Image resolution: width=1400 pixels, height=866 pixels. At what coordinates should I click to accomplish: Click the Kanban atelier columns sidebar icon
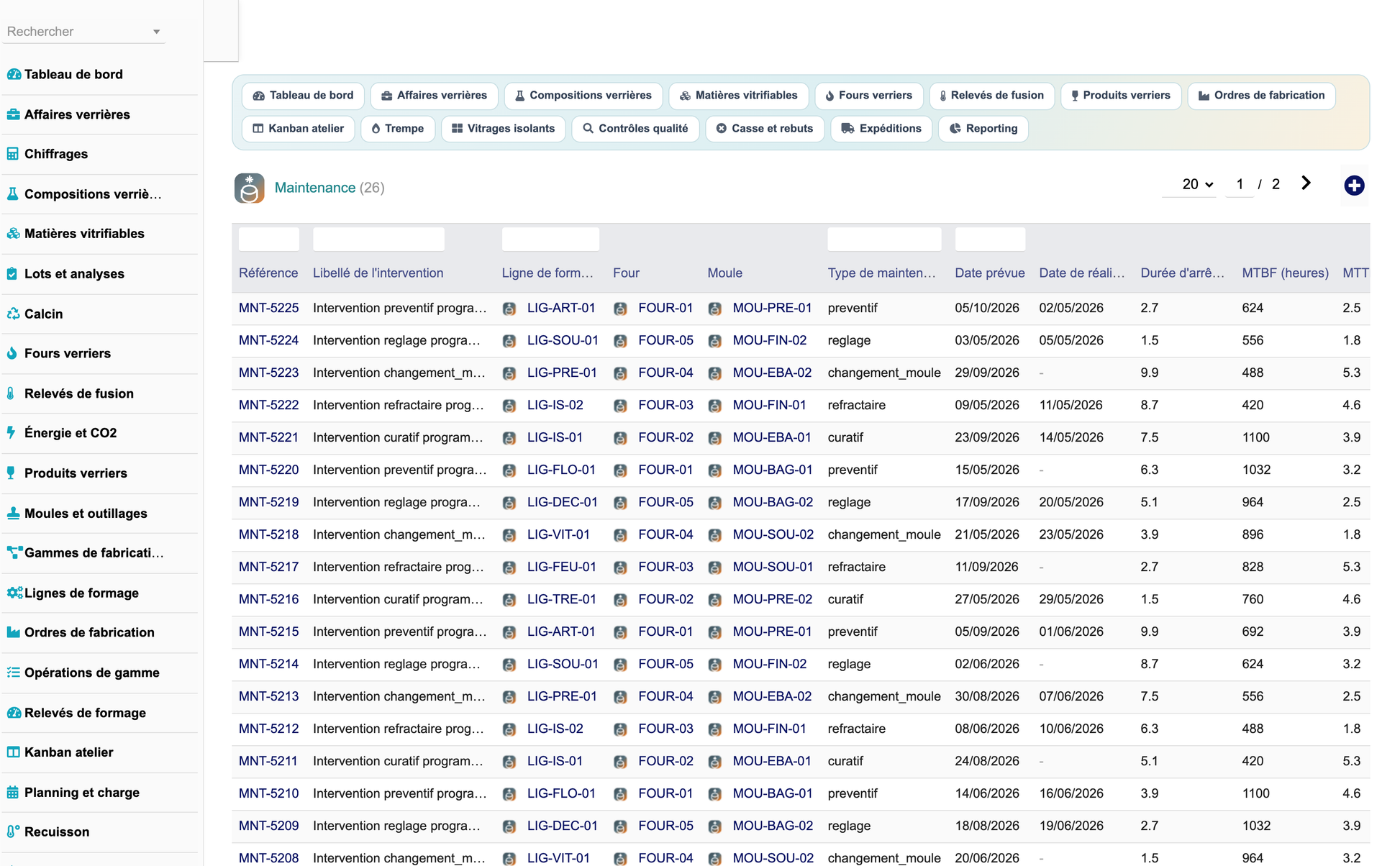pyautogui.click(x=13, y=752)
